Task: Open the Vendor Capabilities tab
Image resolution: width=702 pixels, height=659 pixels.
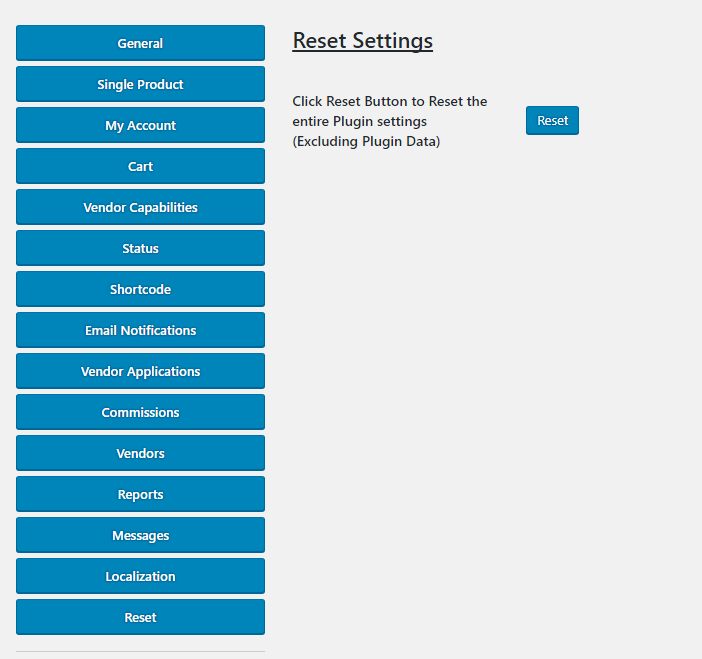Action: pos(140,207)
